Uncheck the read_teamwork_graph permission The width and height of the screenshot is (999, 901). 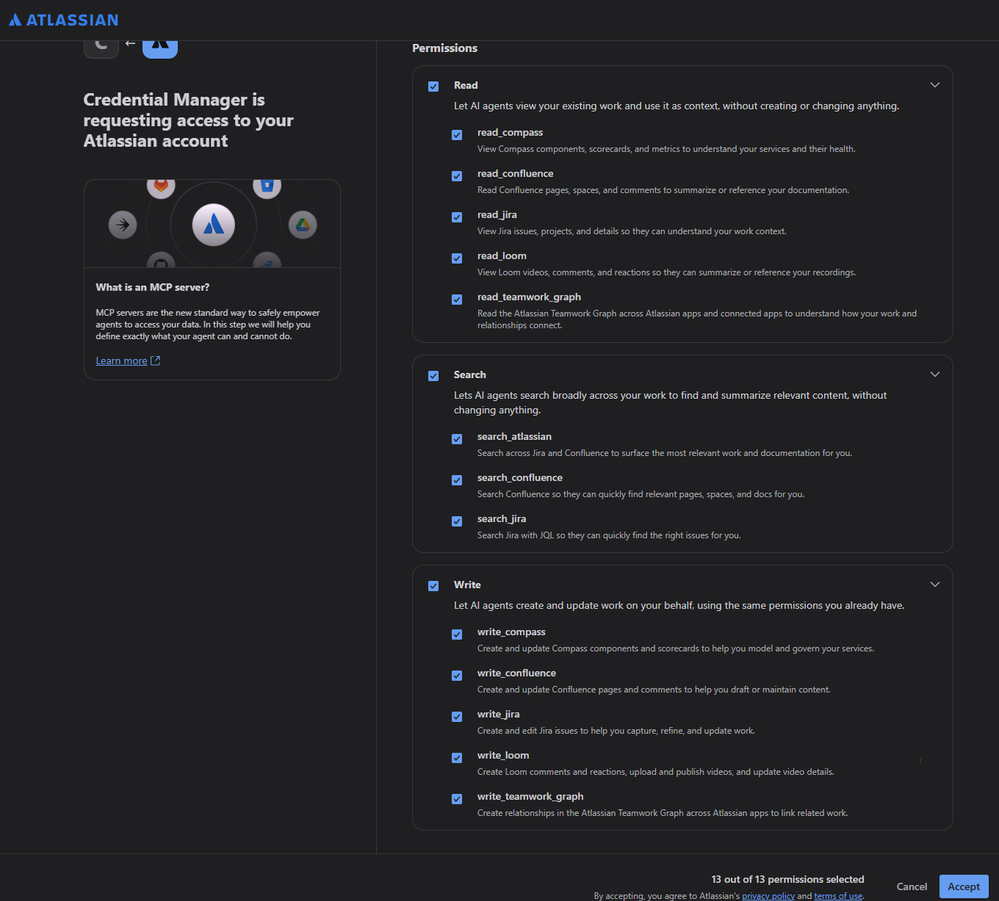pyautogui.click(x=457, y=299)
